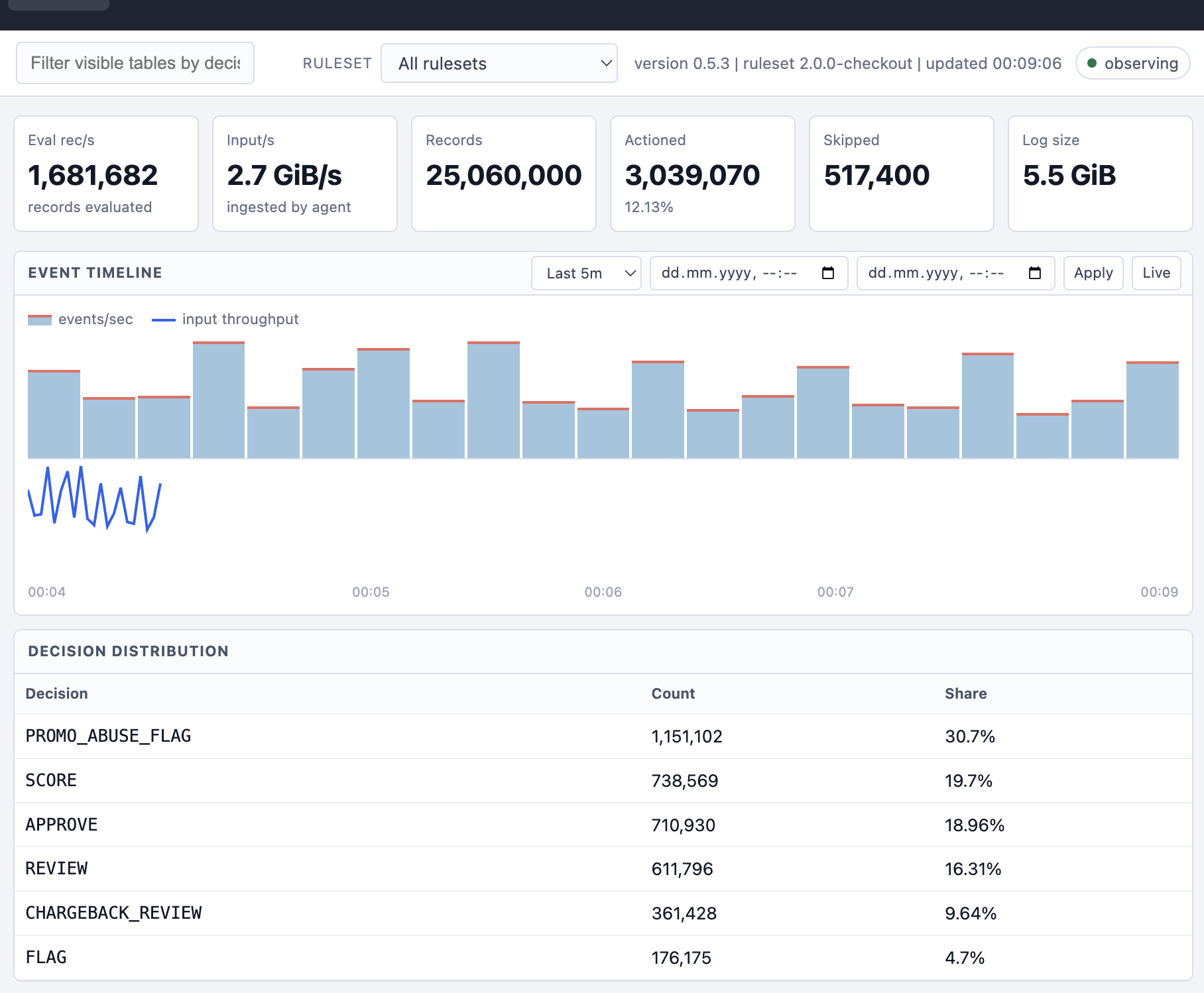Click the 4.7% share value
Viewport: 1204px width, 993px height.
965,958
